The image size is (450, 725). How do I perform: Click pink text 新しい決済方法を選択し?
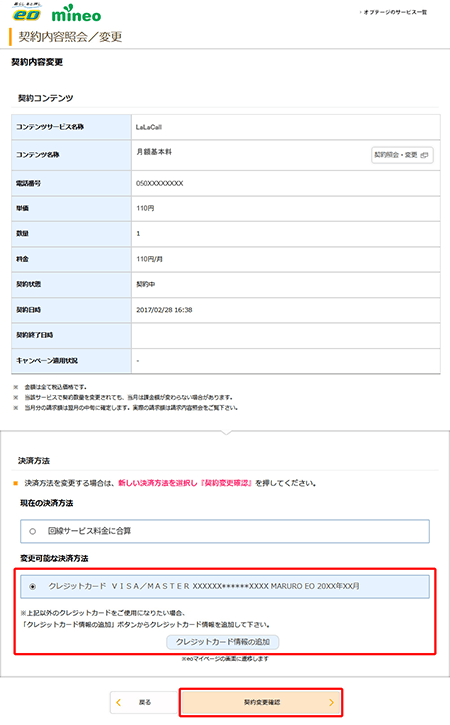[x=158, y=483]
